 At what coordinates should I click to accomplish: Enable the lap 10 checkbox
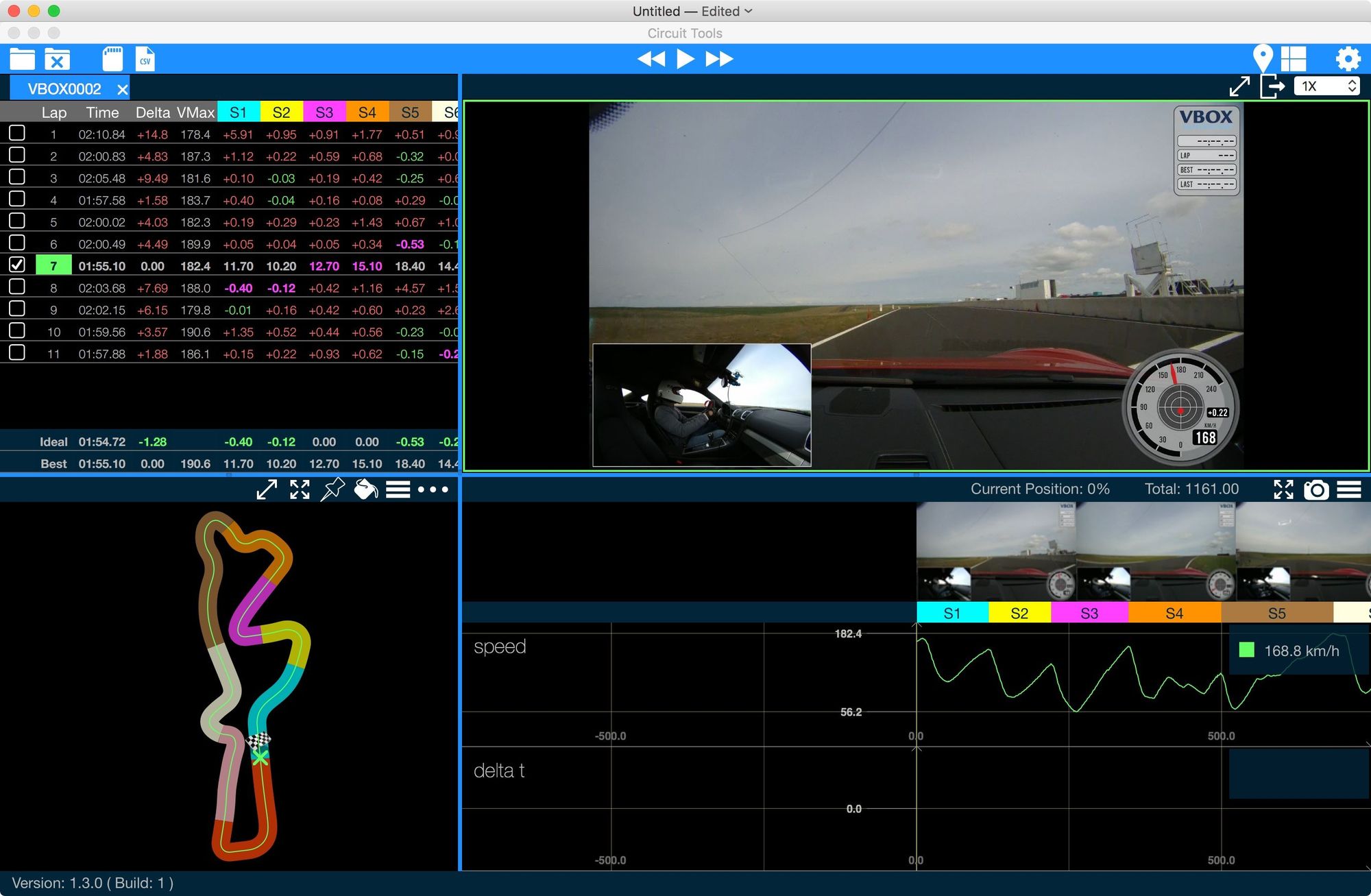point(17,331)
